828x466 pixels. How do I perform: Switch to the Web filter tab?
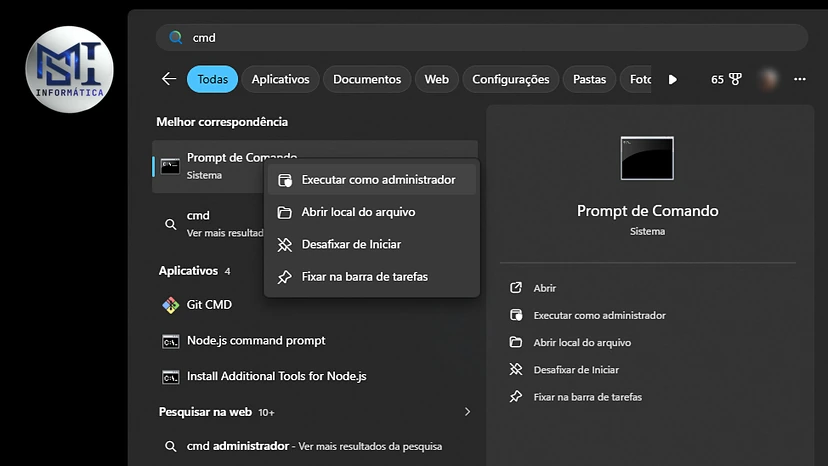[x=437, y=79]
